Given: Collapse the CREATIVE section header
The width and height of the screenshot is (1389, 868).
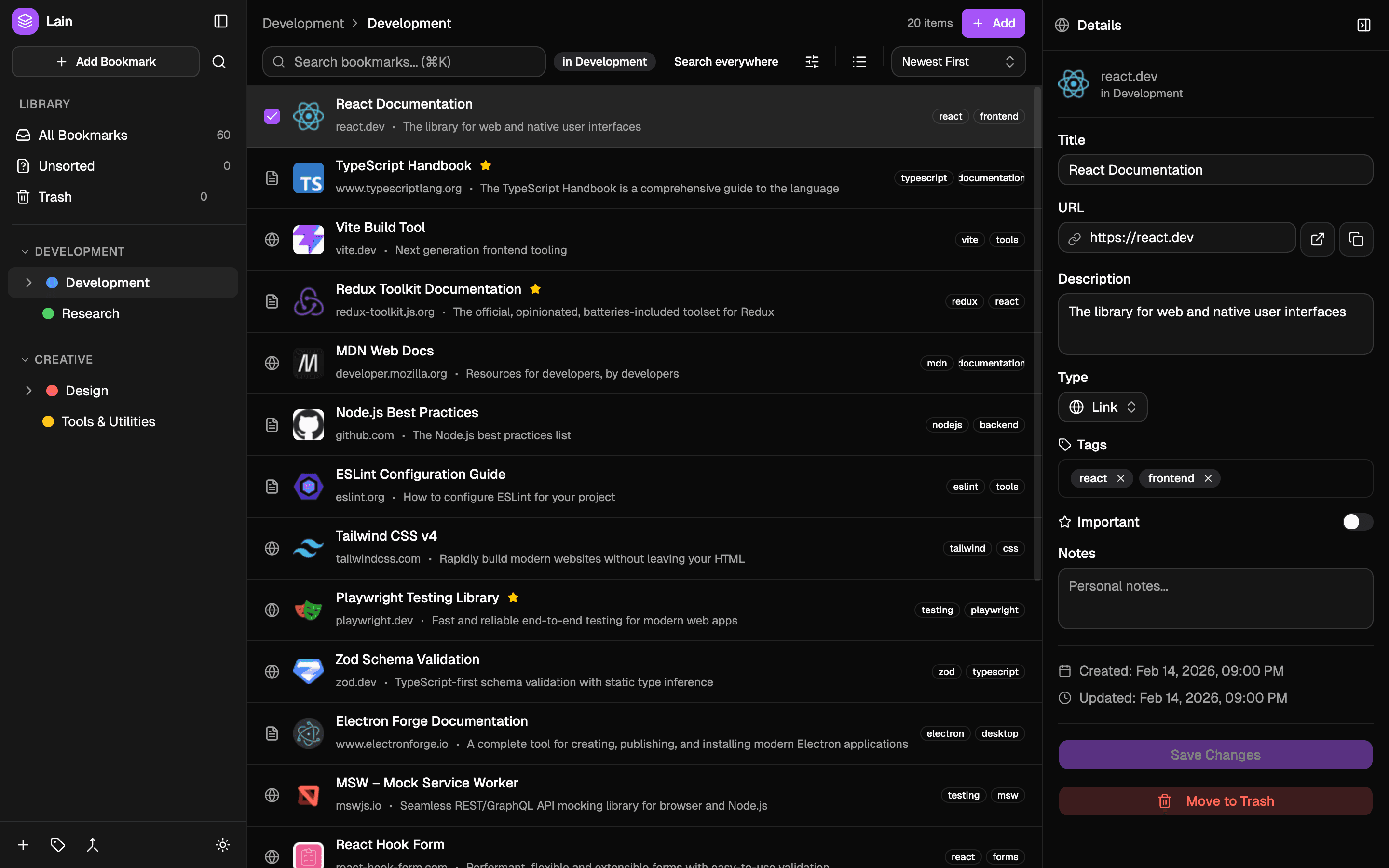Looking at the screenshot, I should 56,359.
